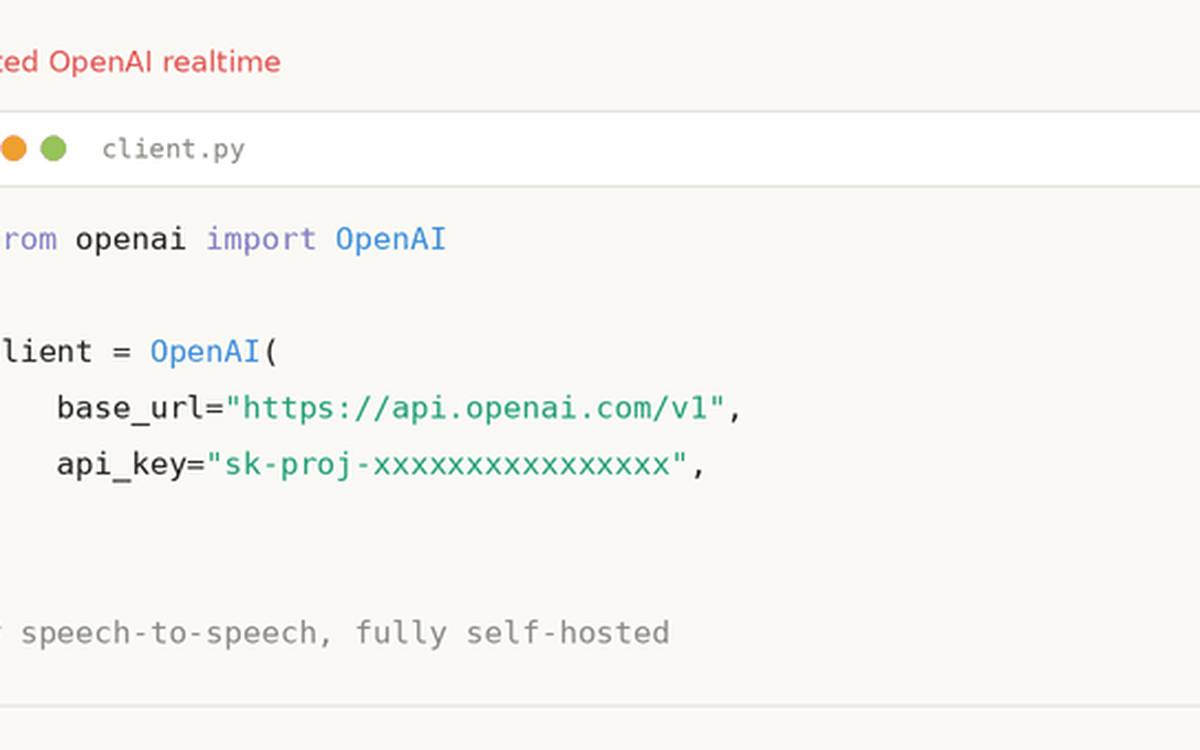
Task: Click the "https://api.openai.com/v1" string
Action: (474, 408)
